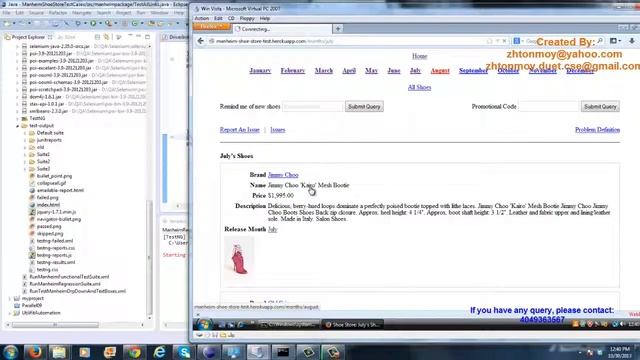Click the External Tools run icon in Eclipse

pyautogui.click(x=109, y=23)
